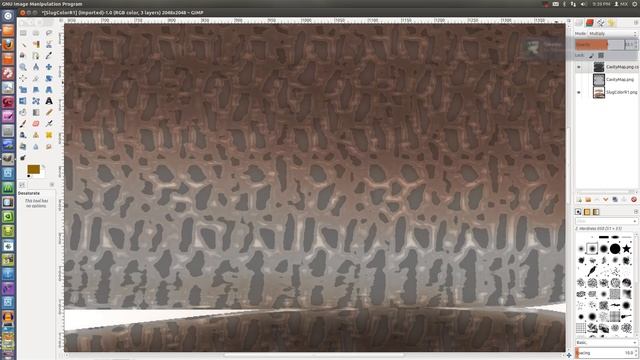The image size is (640, 360).
Task: Select the Free Select lasso tool
Action: click(49, 33)
